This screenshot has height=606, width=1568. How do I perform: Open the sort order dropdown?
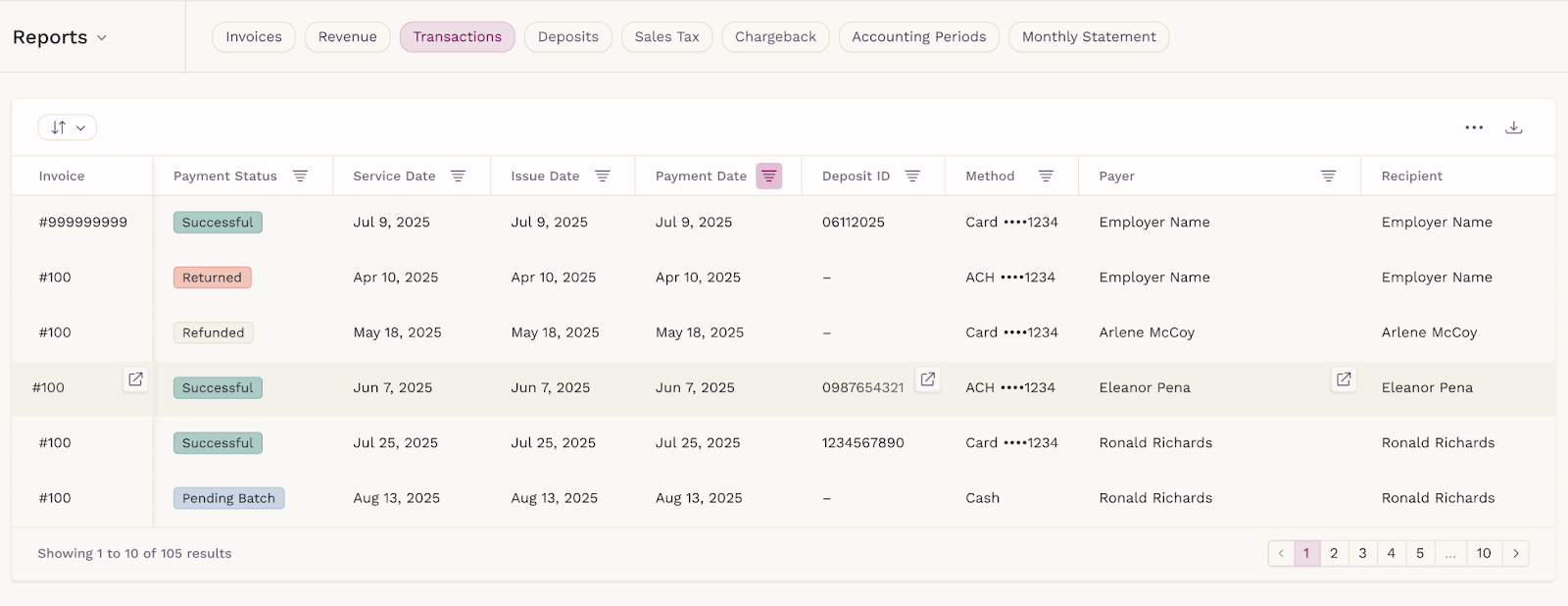tap(68, 127)
